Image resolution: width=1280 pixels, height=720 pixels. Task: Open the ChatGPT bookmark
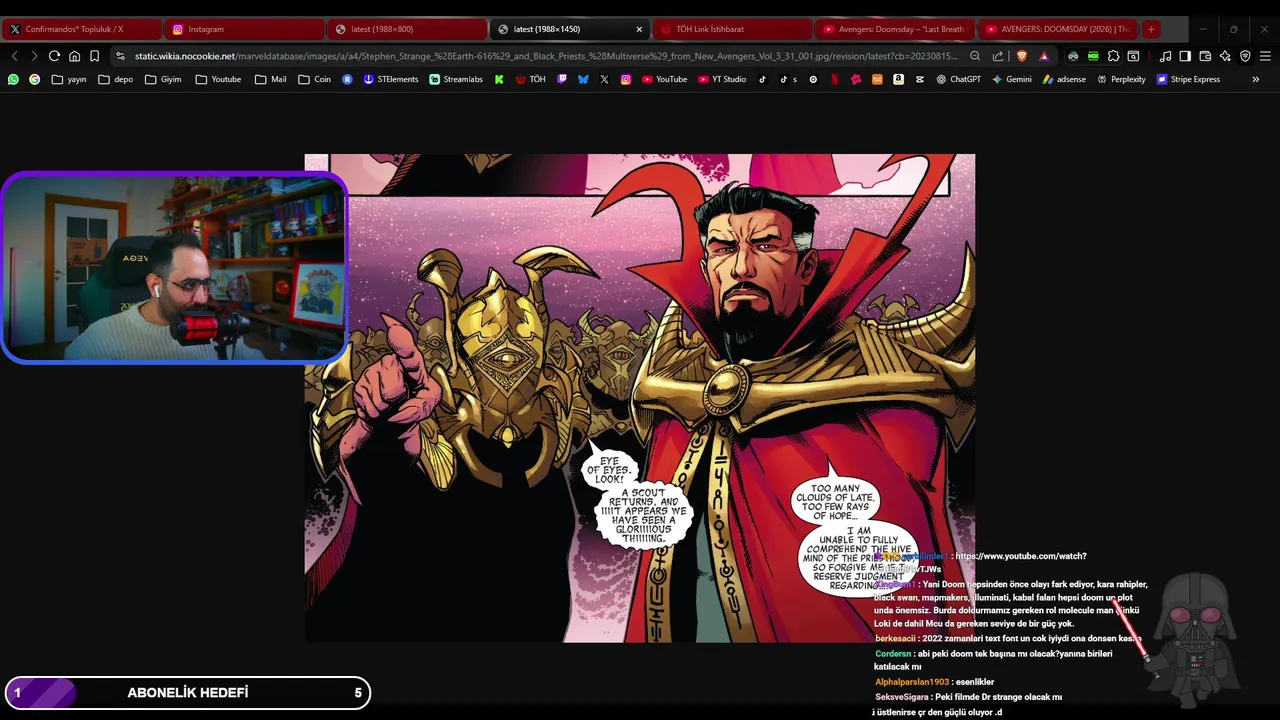click(x=958, y=79)
